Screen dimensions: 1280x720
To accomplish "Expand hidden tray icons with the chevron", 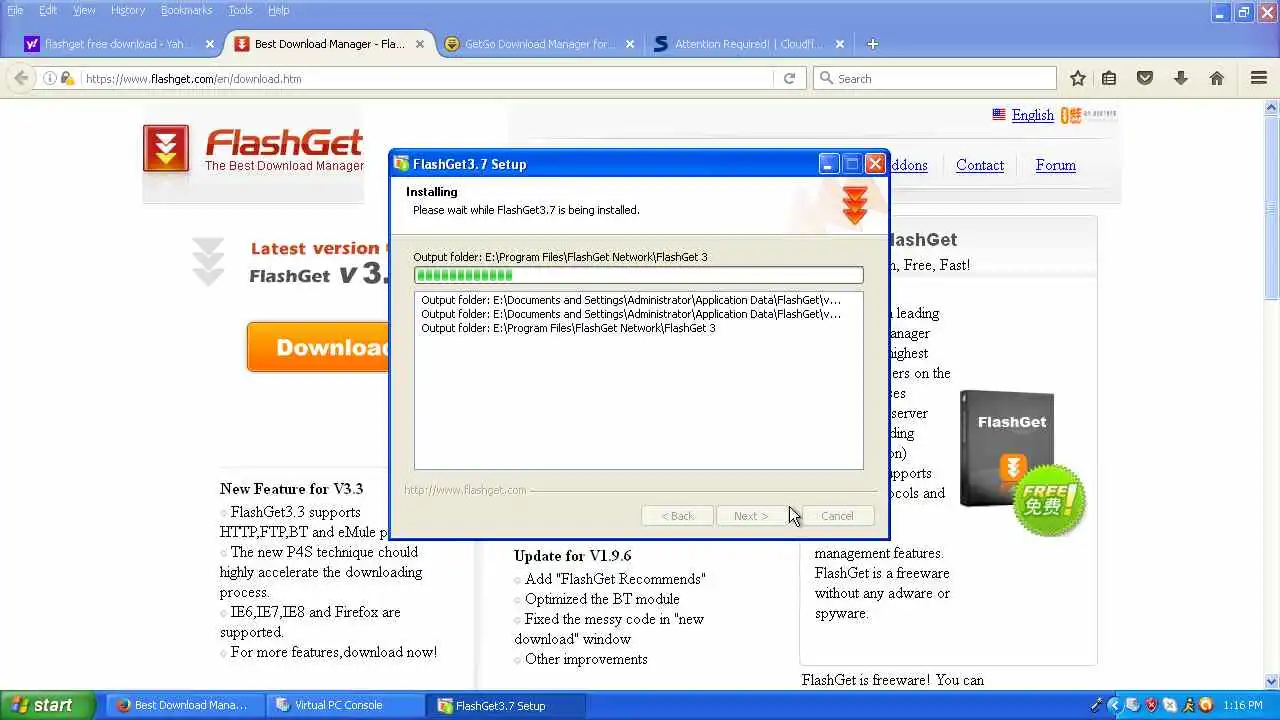I will point(1115,705).
